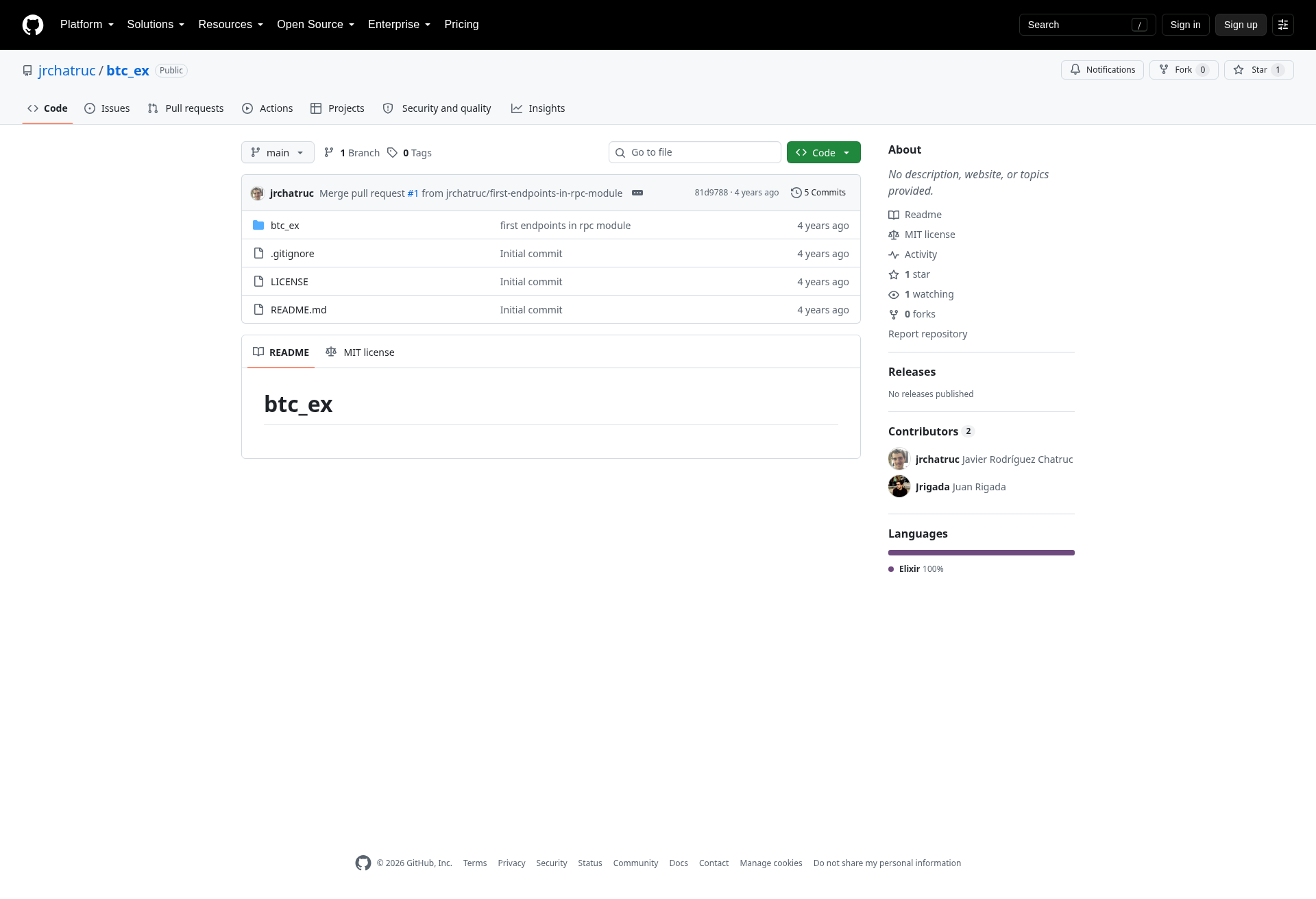Click Manage cookies in footer
The height and width of the screenshot is (899, 1316).
coord(771,863)
